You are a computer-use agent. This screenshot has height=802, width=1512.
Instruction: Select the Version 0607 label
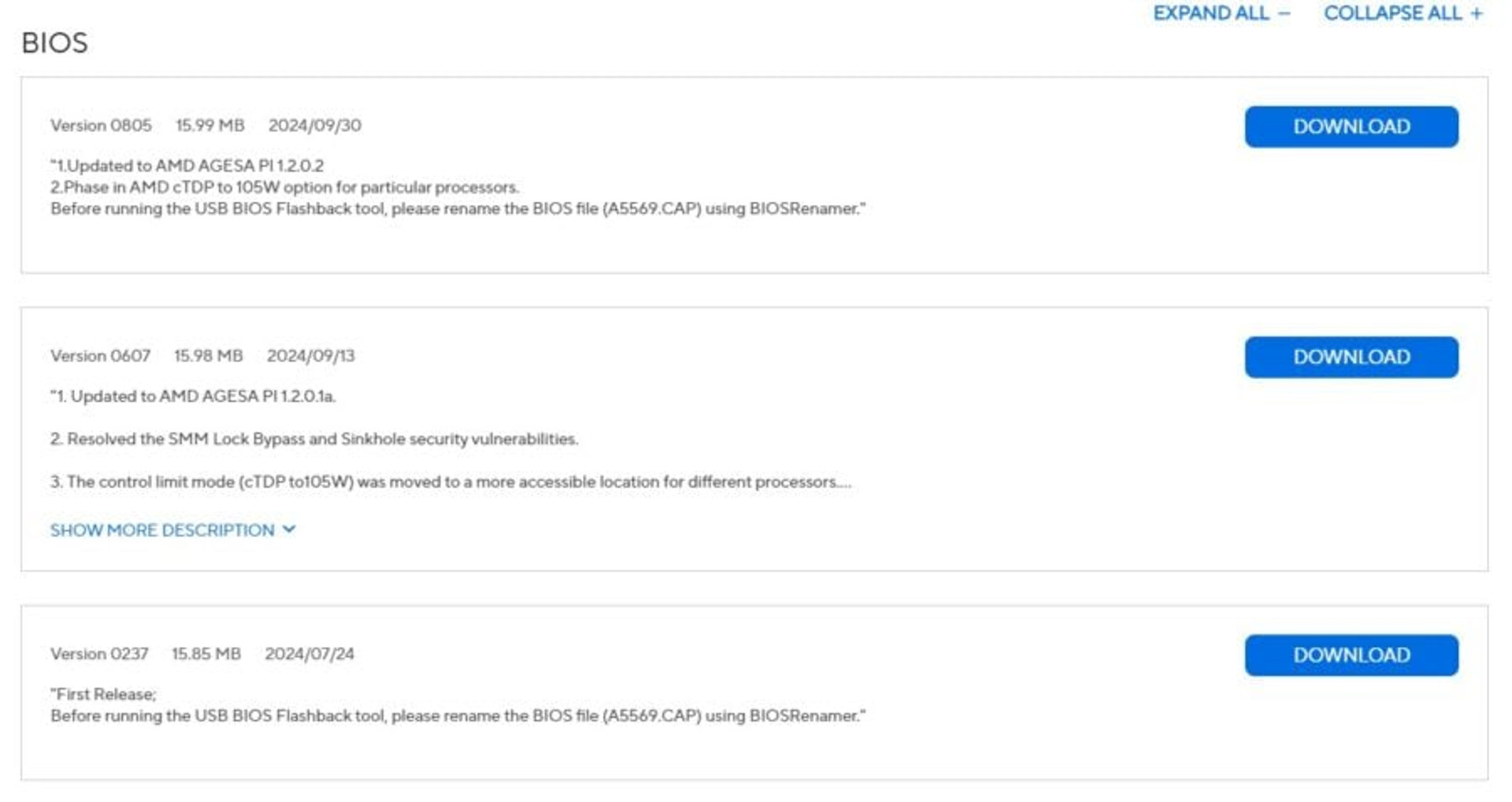coord(100,355)
